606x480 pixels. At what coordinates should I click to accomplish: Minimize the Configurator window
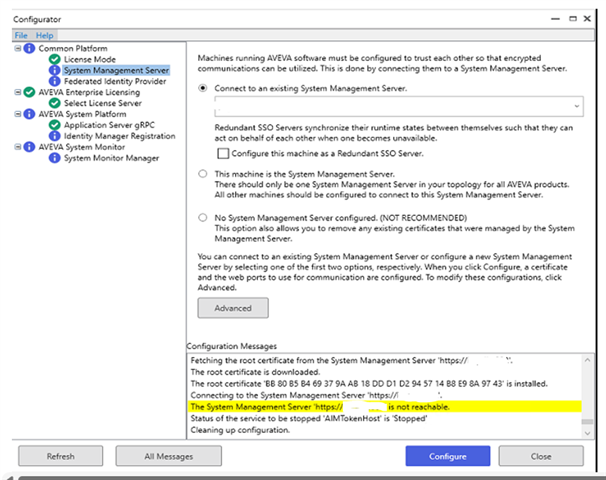555,19
